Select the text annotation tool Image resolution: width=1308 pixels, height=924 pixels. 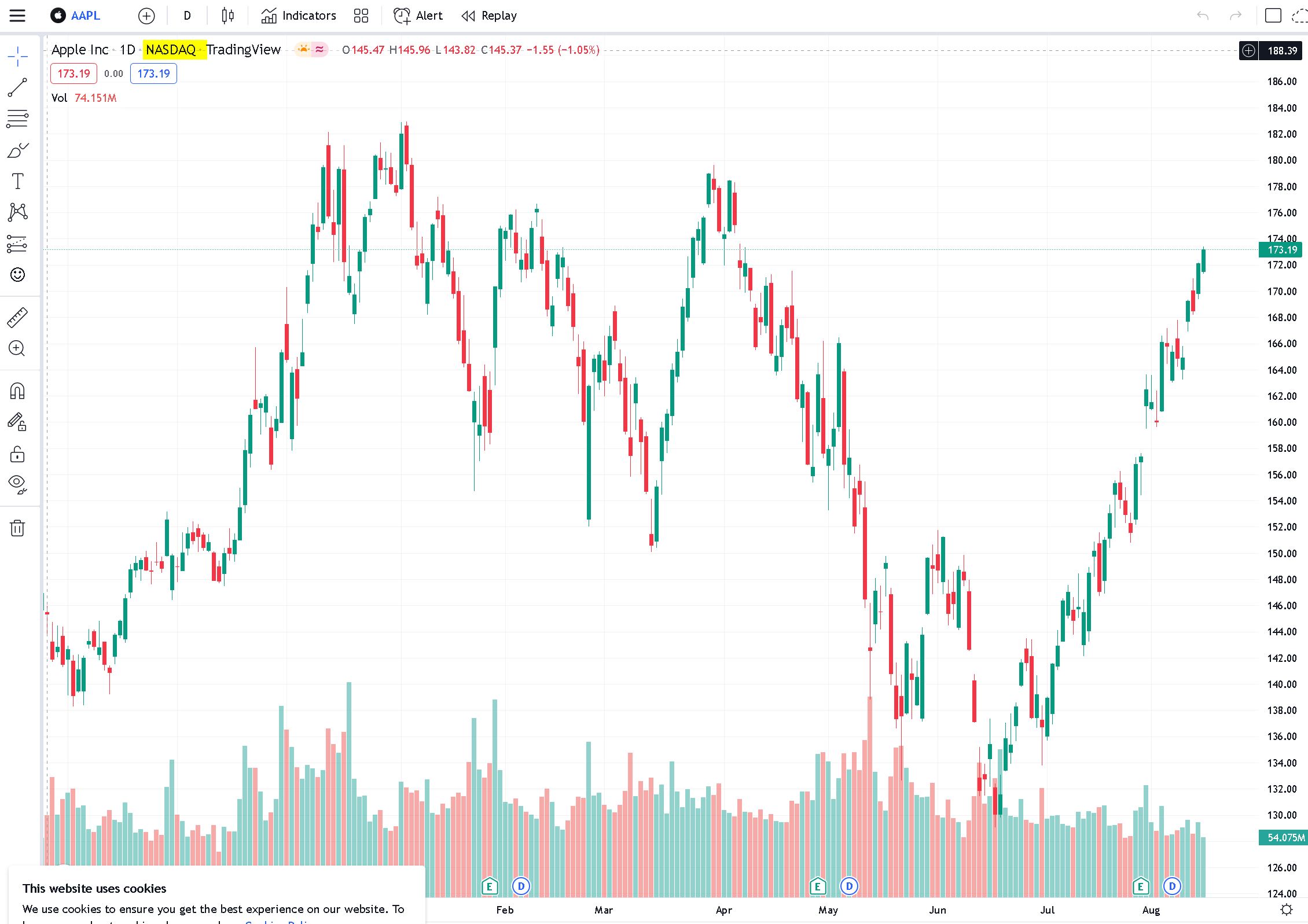(x=17, y=181)
